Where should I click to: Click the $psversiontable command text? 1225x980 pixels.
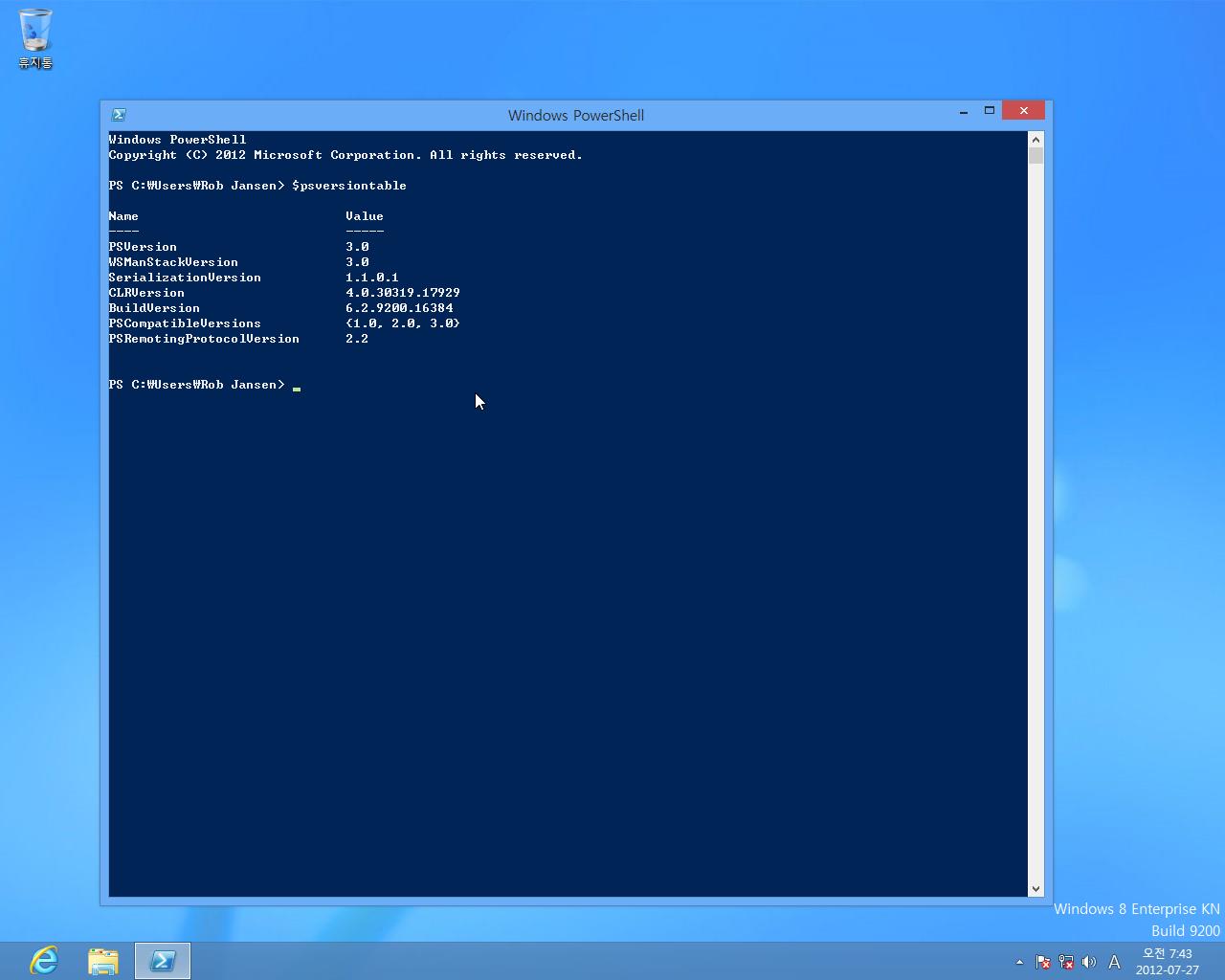pos(349,186)
